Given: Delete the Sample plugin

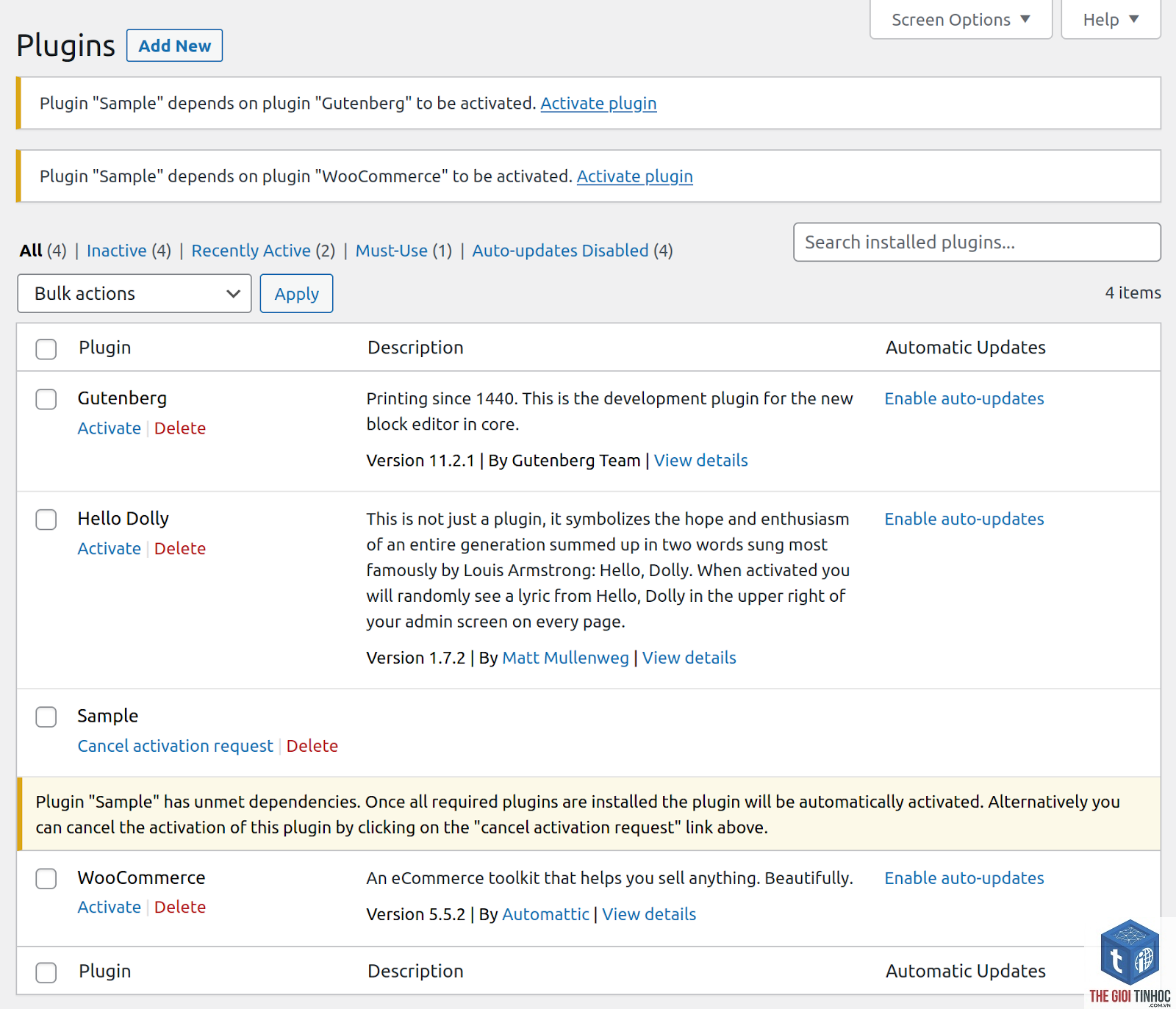Looking at the screenshot, I should point(312,746).
